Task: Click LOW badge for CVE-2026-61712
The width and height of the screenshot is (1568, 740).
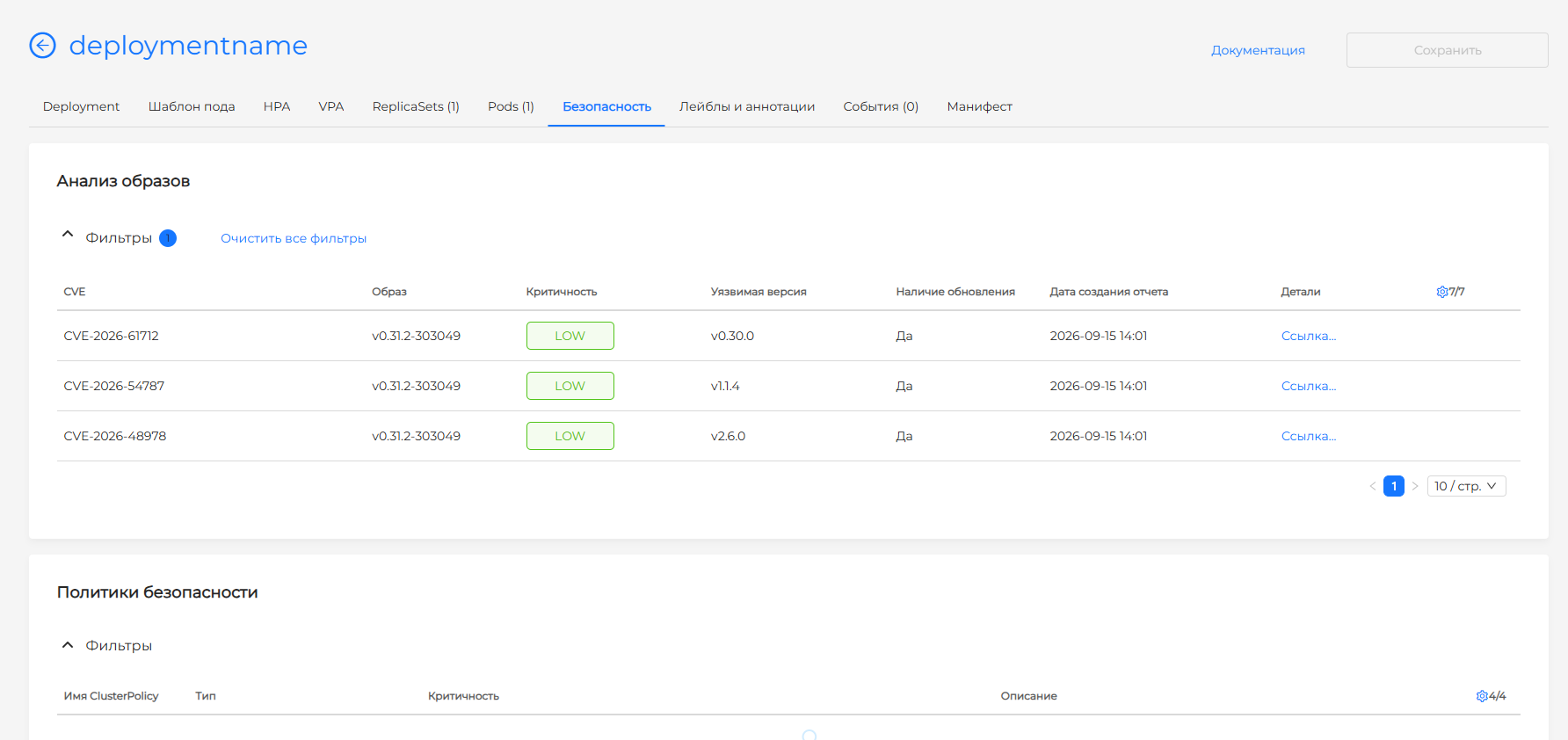Action: (570, 336)
